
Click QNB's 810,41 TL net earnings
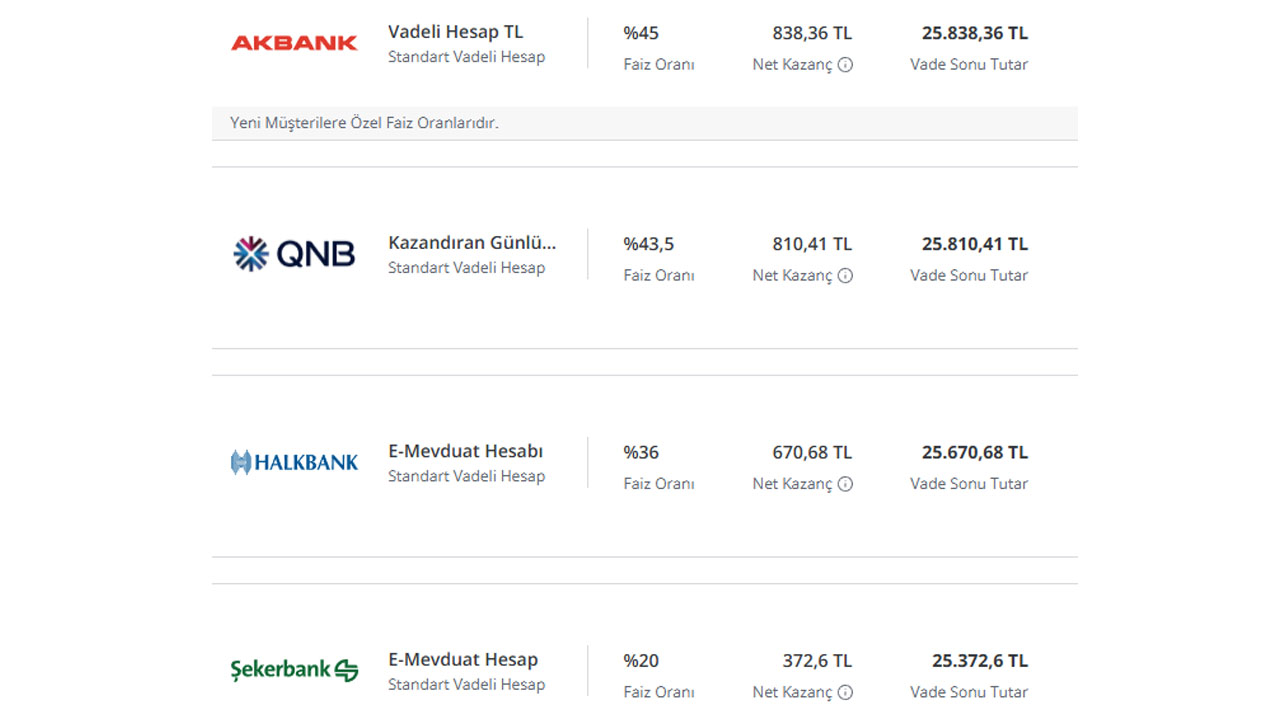(812, 244)
